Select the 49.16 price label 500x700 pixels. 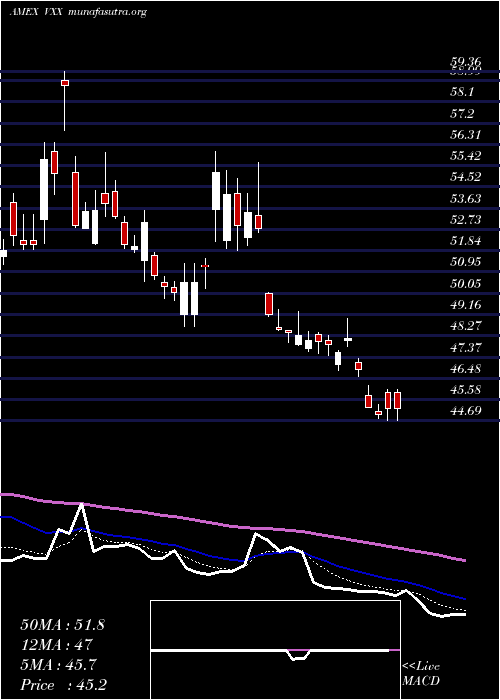(466, 305)
